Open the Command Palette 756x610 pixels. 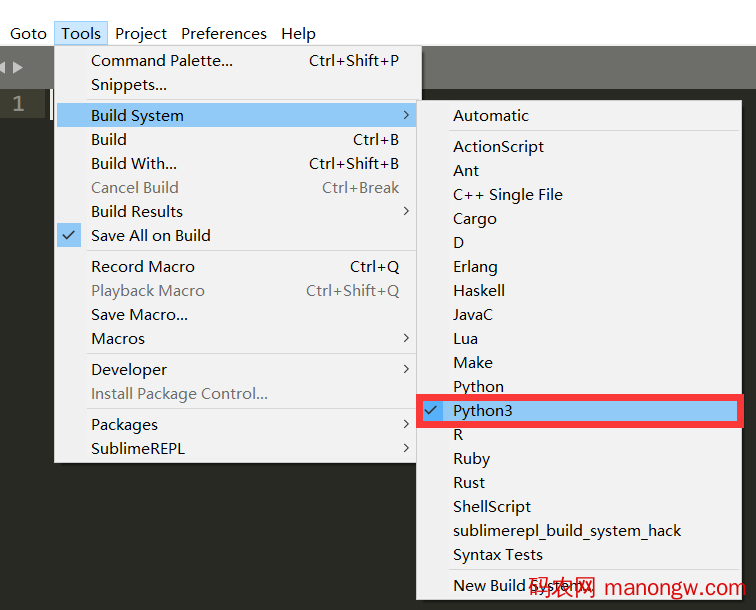pos(161,61)
